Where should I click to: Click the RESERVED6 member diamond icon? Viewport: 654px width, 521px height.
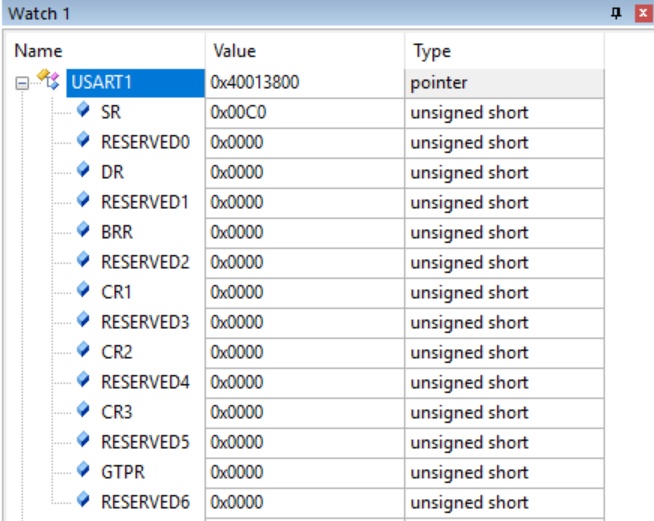coord(83,500)
